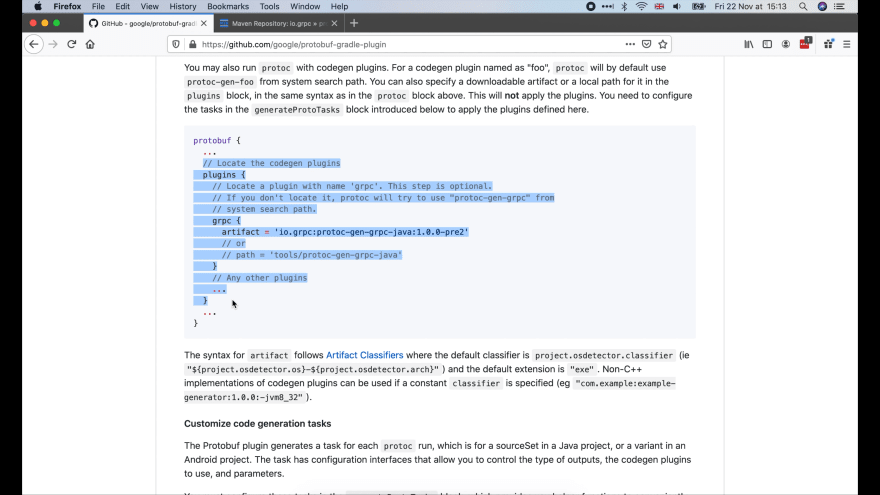
Task: Show site security padlock info
Action: 192,44
